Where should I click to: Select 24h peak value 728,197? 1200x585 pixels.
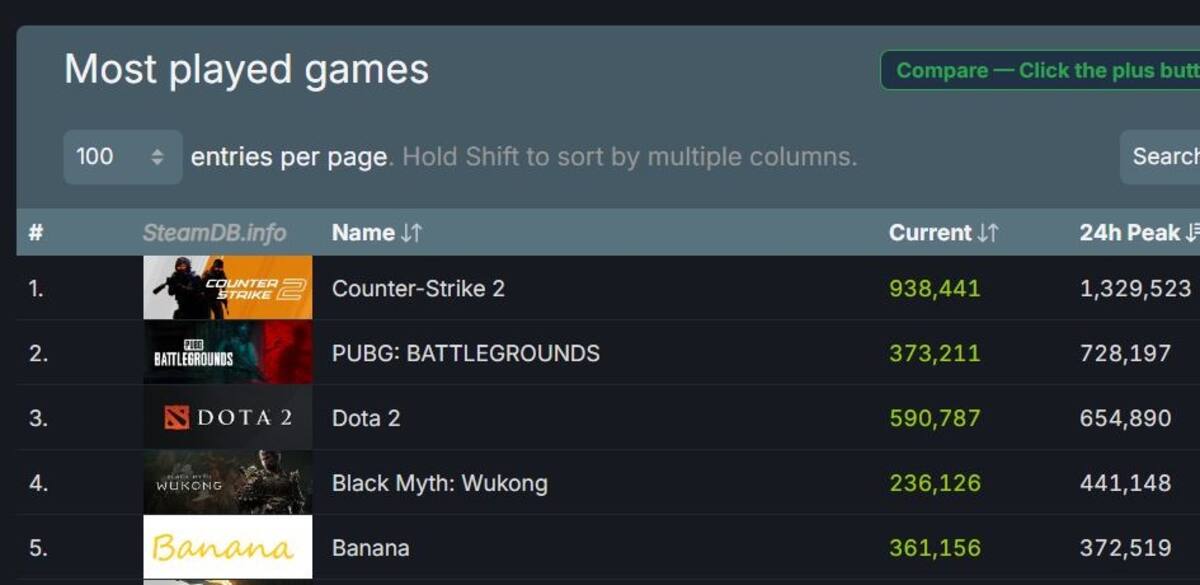click(x=1125, y=353)
